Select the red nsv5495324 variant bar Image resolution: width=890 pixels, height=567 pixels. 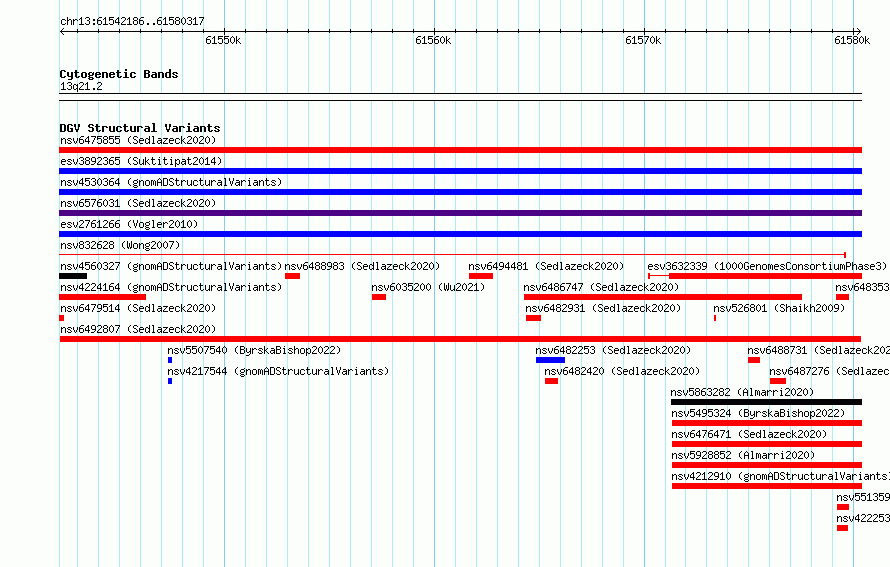tap(767, 423)
